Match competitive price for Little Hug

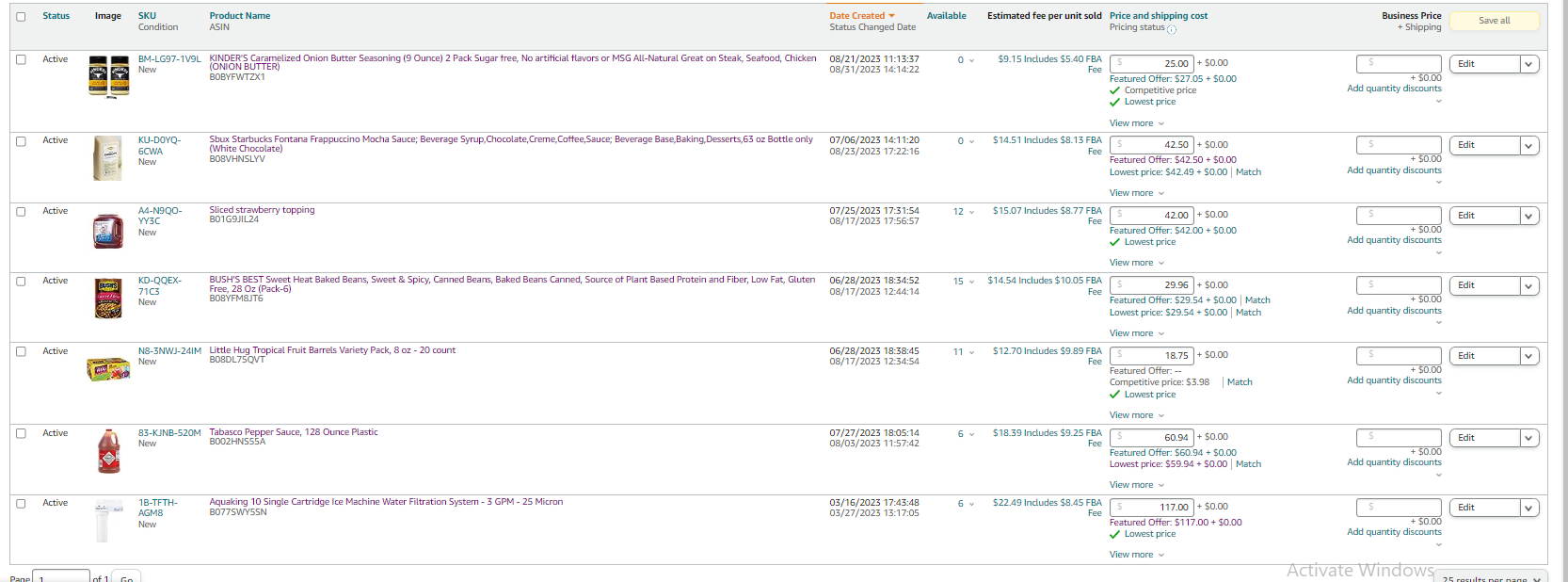(1240, 382)
